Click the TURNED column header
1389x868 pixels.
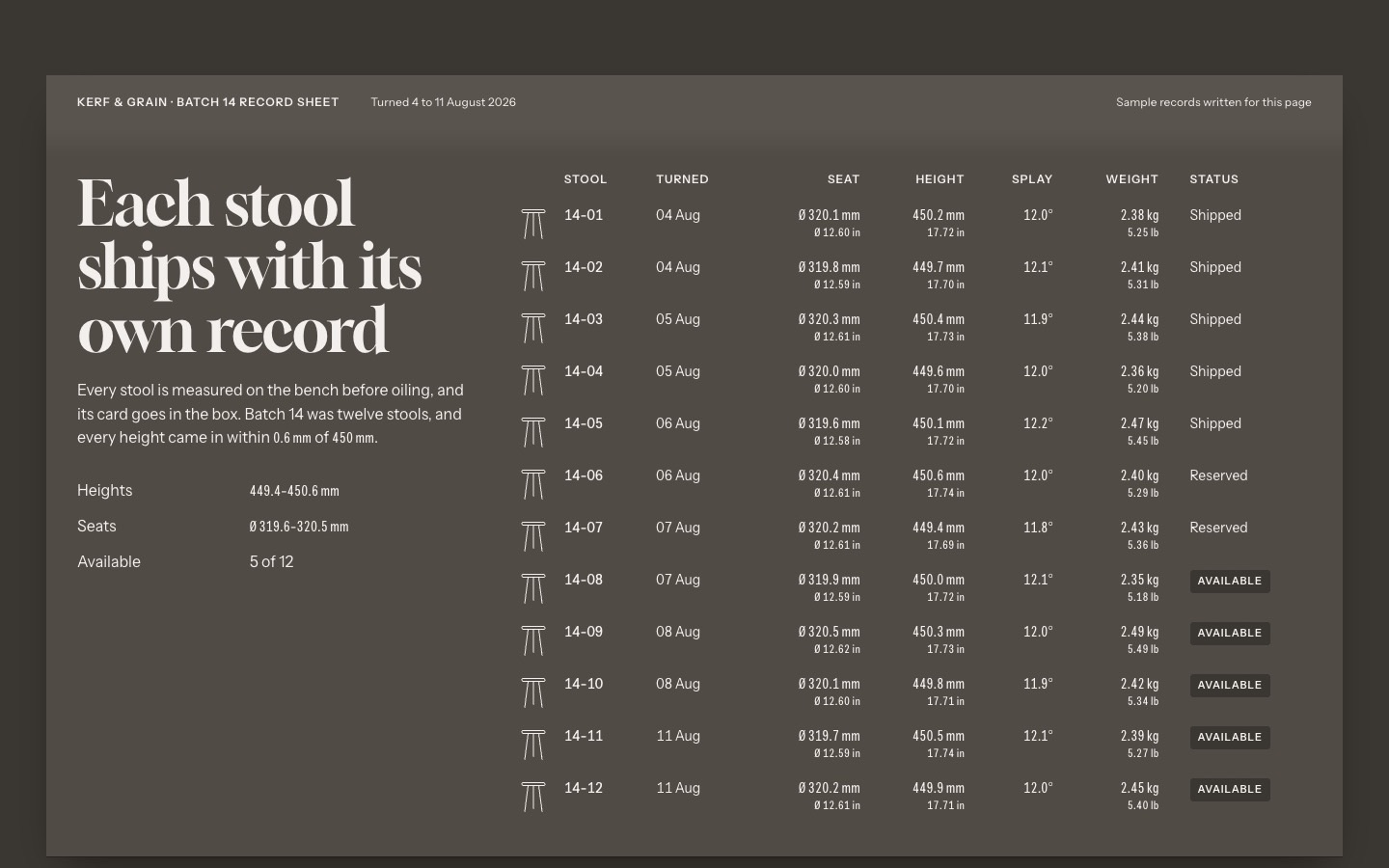pyautogui.click(x=682, y=179)
